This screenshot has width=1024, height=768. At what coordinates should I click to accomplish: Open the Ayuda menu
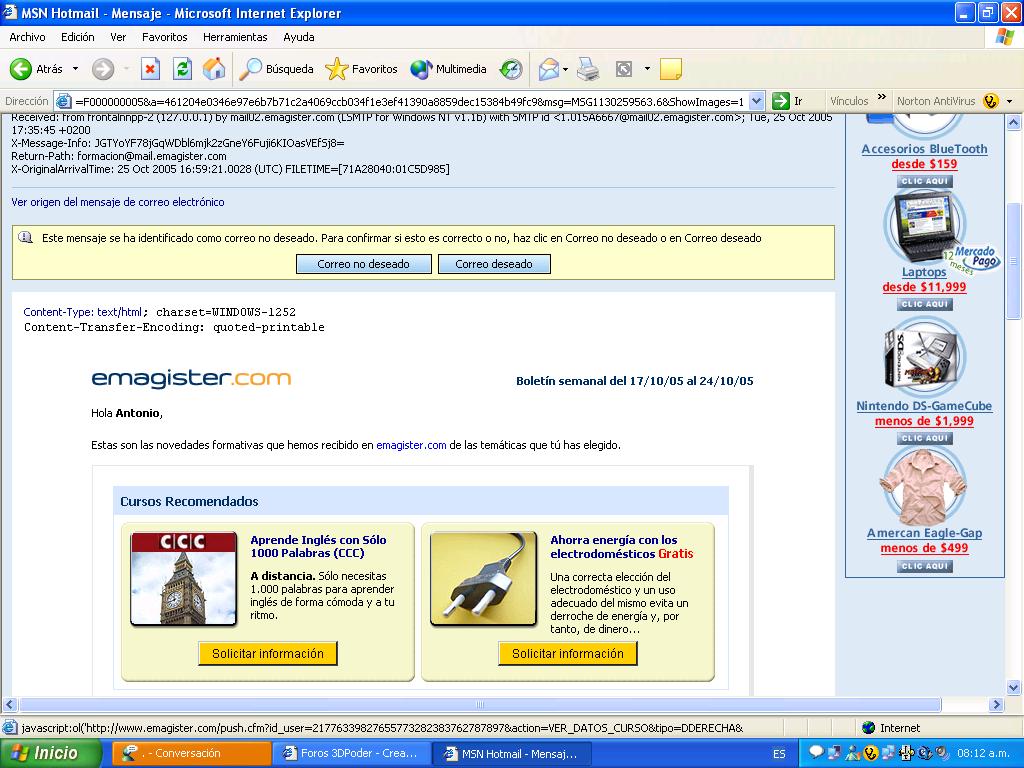tap(298, 37)
